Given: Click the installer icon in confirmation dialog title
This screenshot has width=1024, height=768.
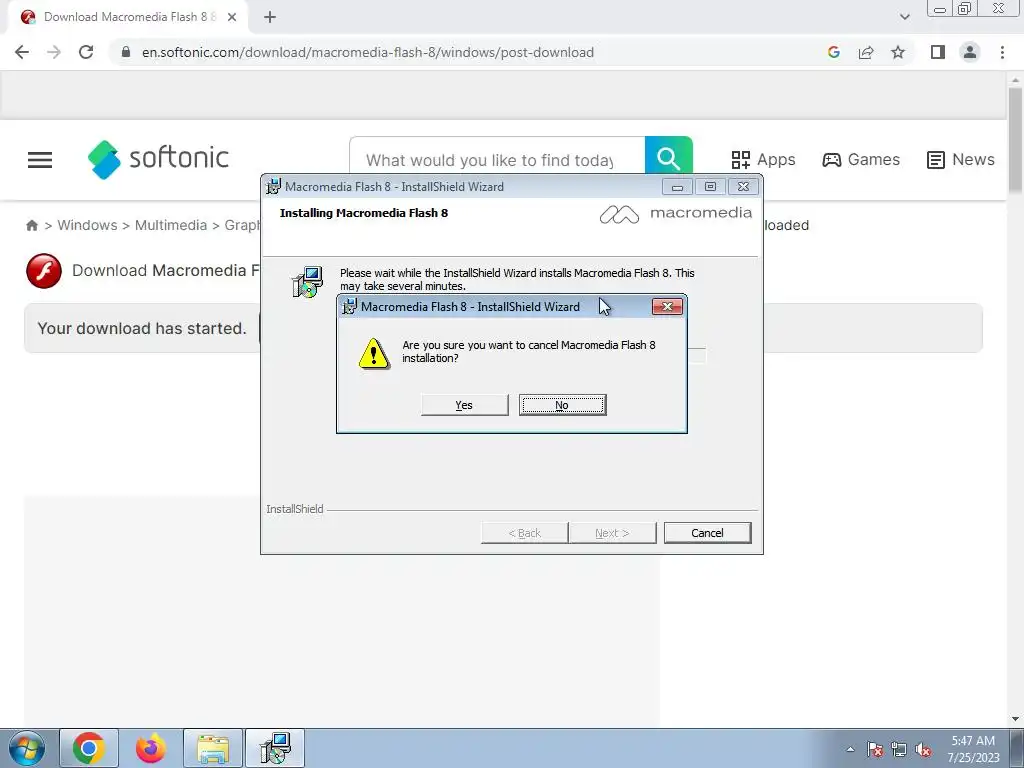Looking at the screenshot, I should pyautogui.click(x=349, y=306).
